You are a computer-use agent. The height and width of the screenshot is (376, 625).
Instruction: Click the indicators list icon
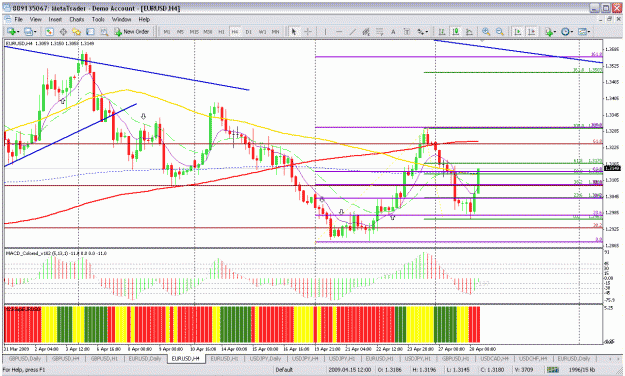click(x=549, y=31)
